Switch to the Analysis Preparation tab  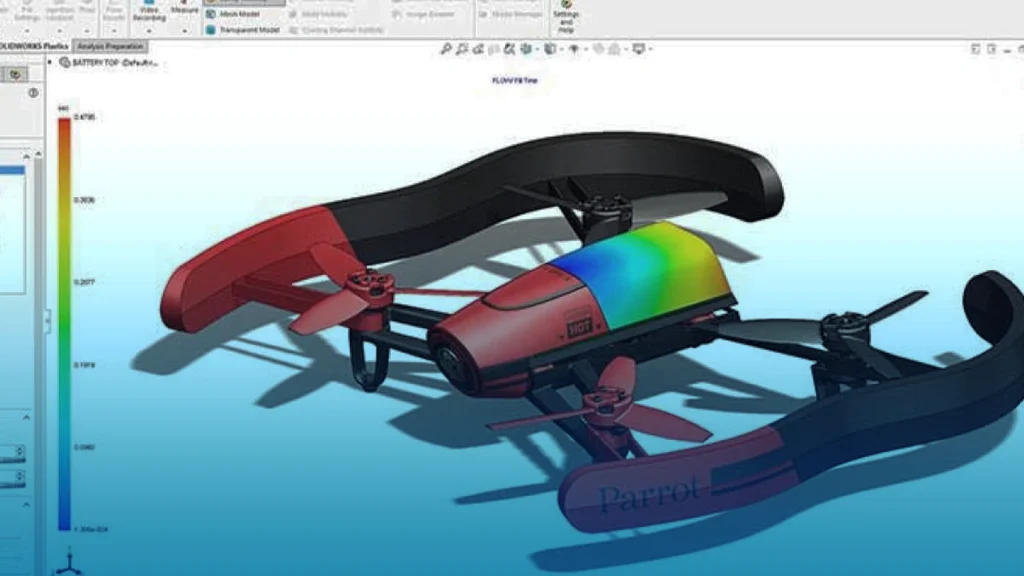pyautogui.click(x=110, y=47)
